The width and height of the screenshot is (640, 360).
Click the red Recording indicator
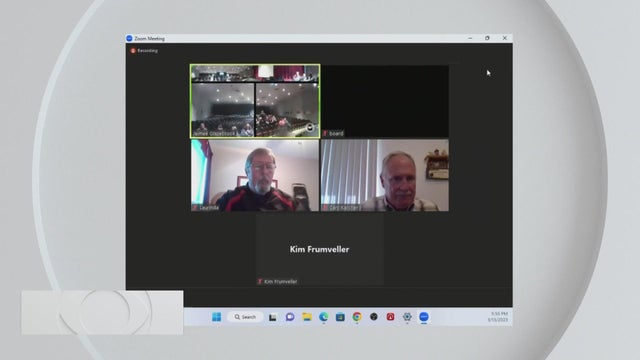click(x=144, y=51)
